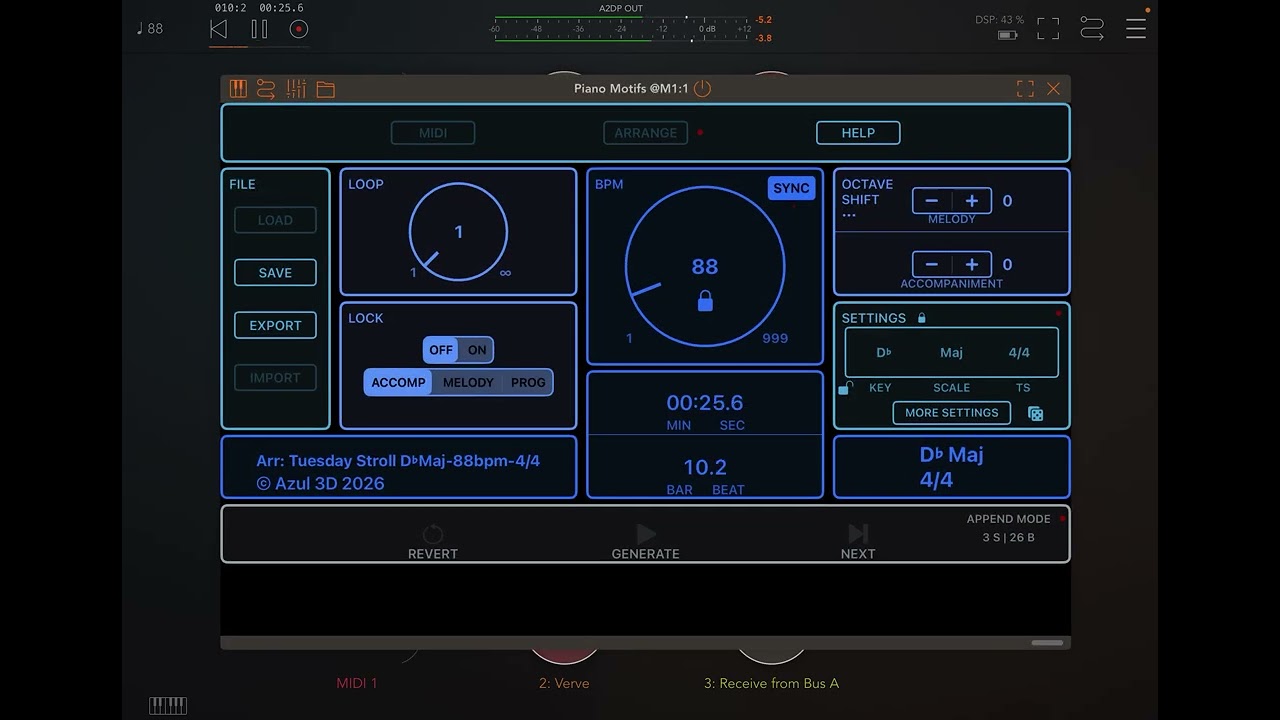Decrease melody octave shift with minus
The width and height of the screenshot is (1280, 720).
pos(932,201)
